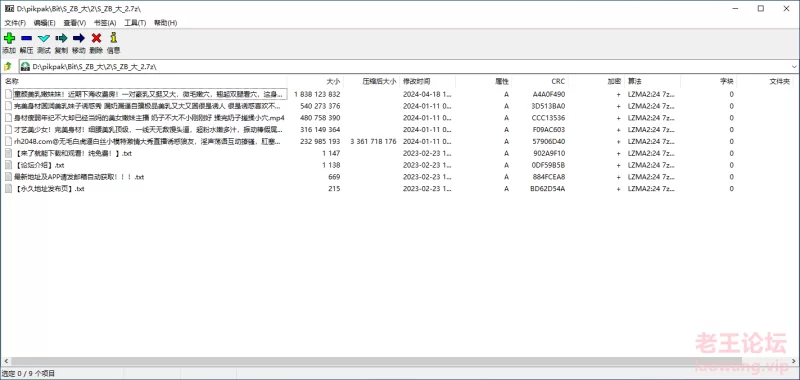Click the 复制 (Copy) arrow icon
Image resolution: width=800 pixels, height=380 pixels.
(61, 38)
